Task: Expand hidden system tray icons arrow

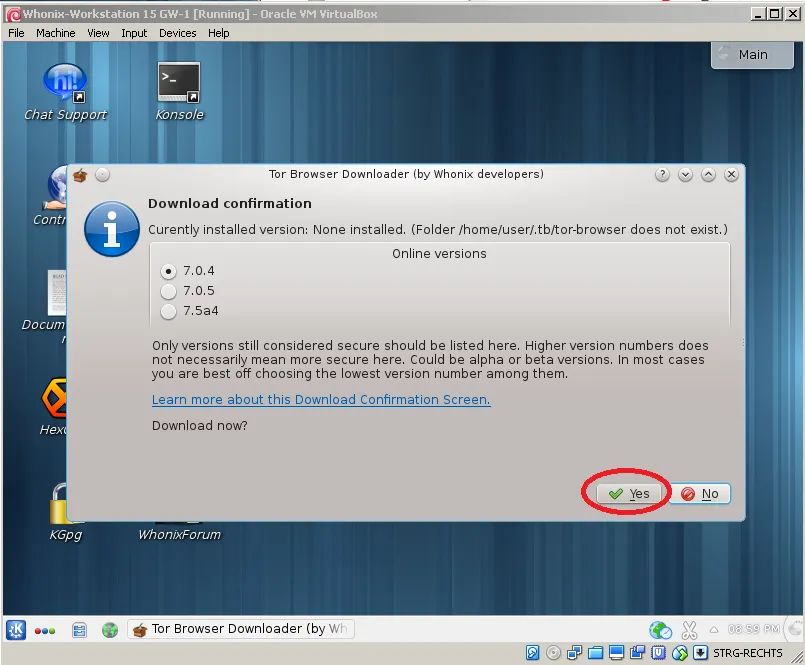Action: click(714, 630)
